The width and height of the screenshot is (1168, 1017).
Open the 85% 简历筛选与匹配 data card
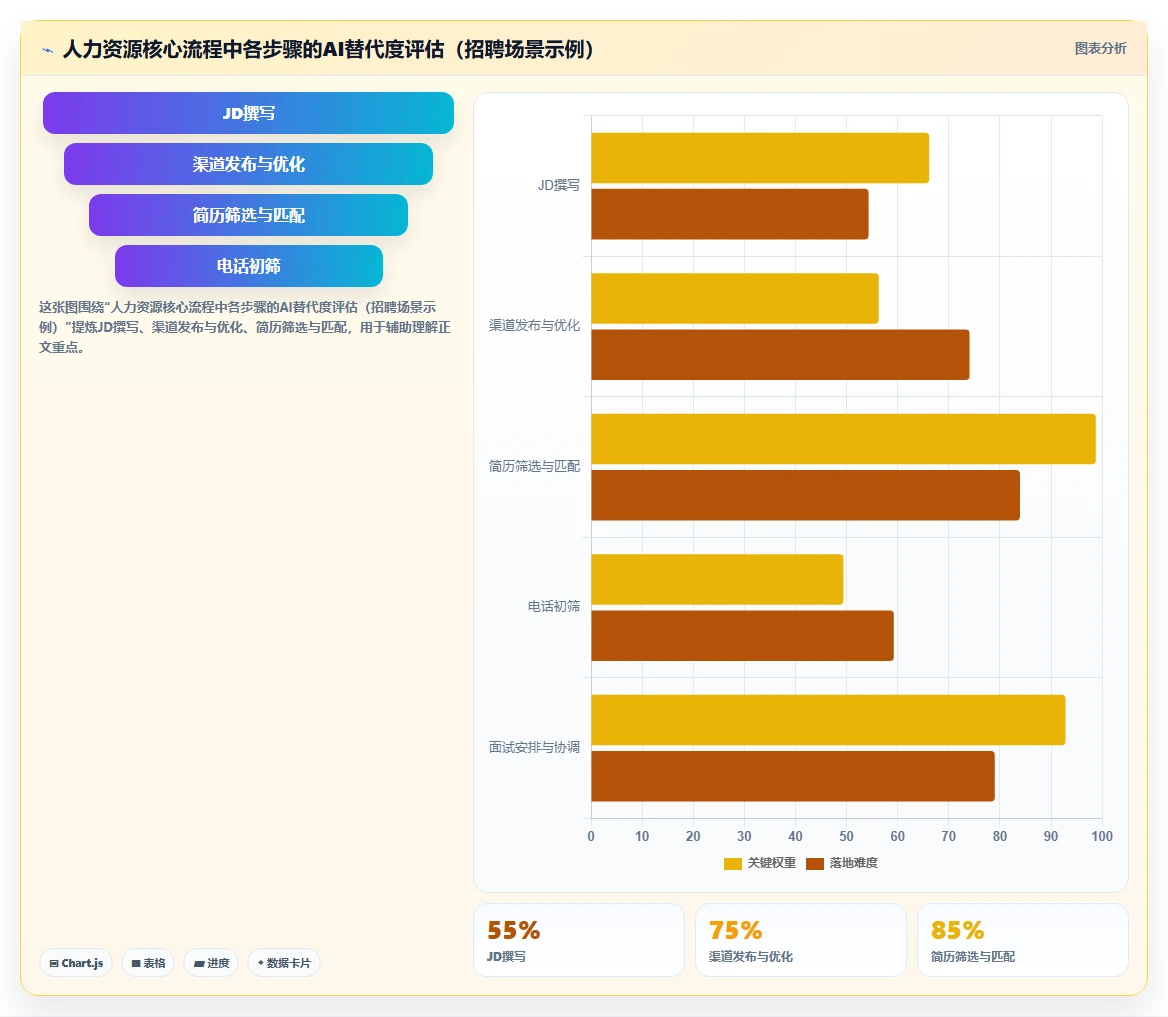(x=1023, y=940)
